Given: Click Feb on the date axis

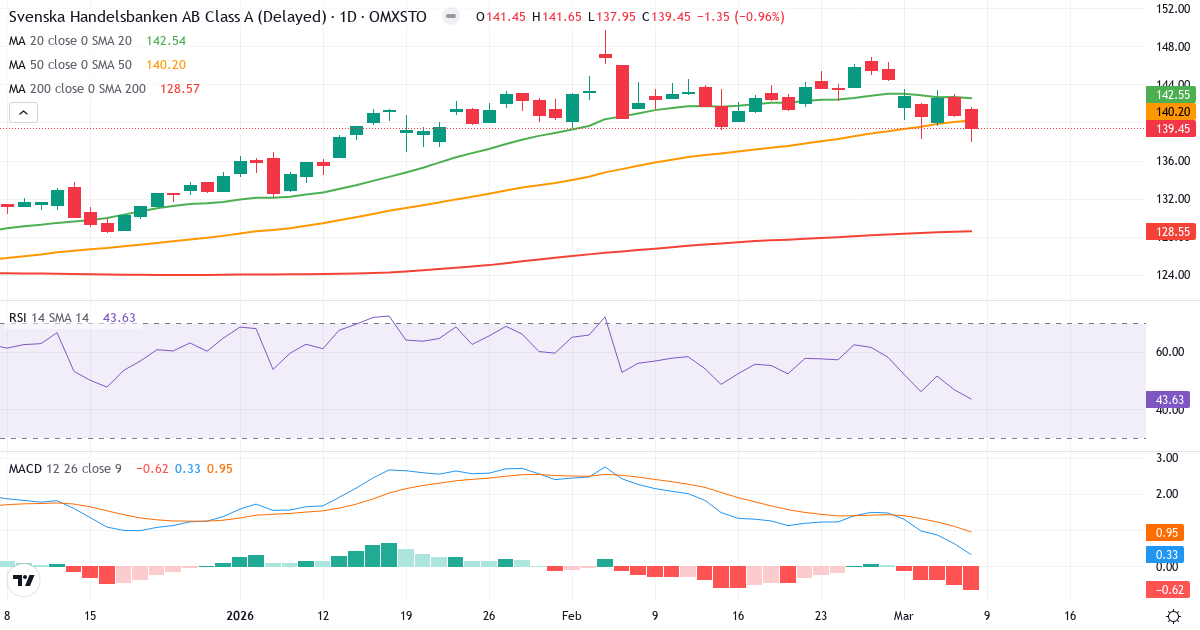Looking at the screenshot, I should (571, 617).
